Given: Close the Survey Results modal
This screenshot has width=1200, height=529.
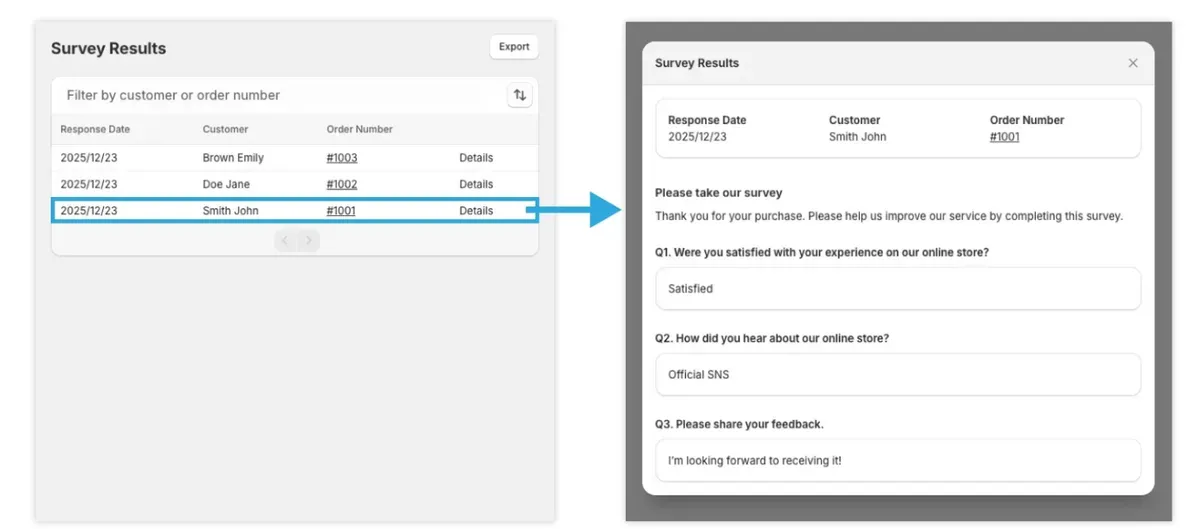Looking at the screenshot, I should click(1133, 63).
